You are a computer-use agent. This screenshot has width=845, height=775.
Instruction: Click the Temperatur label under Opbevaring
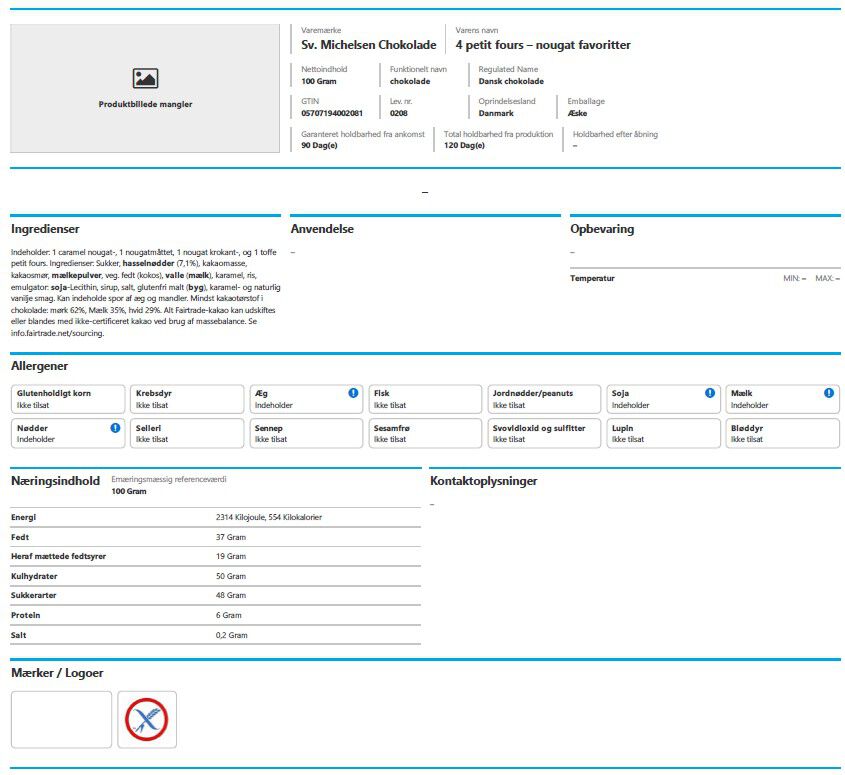(592, 278)
